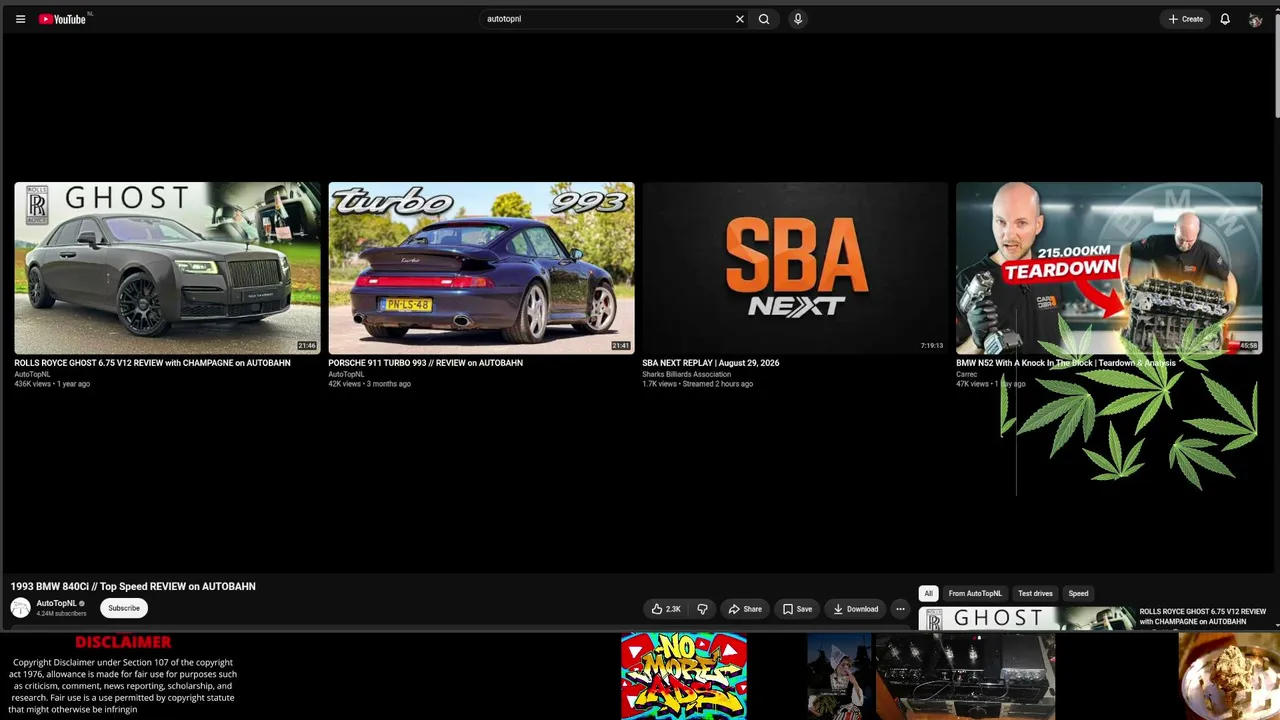
Task: Select the Test drives chip
Action: pos(1035,593)
